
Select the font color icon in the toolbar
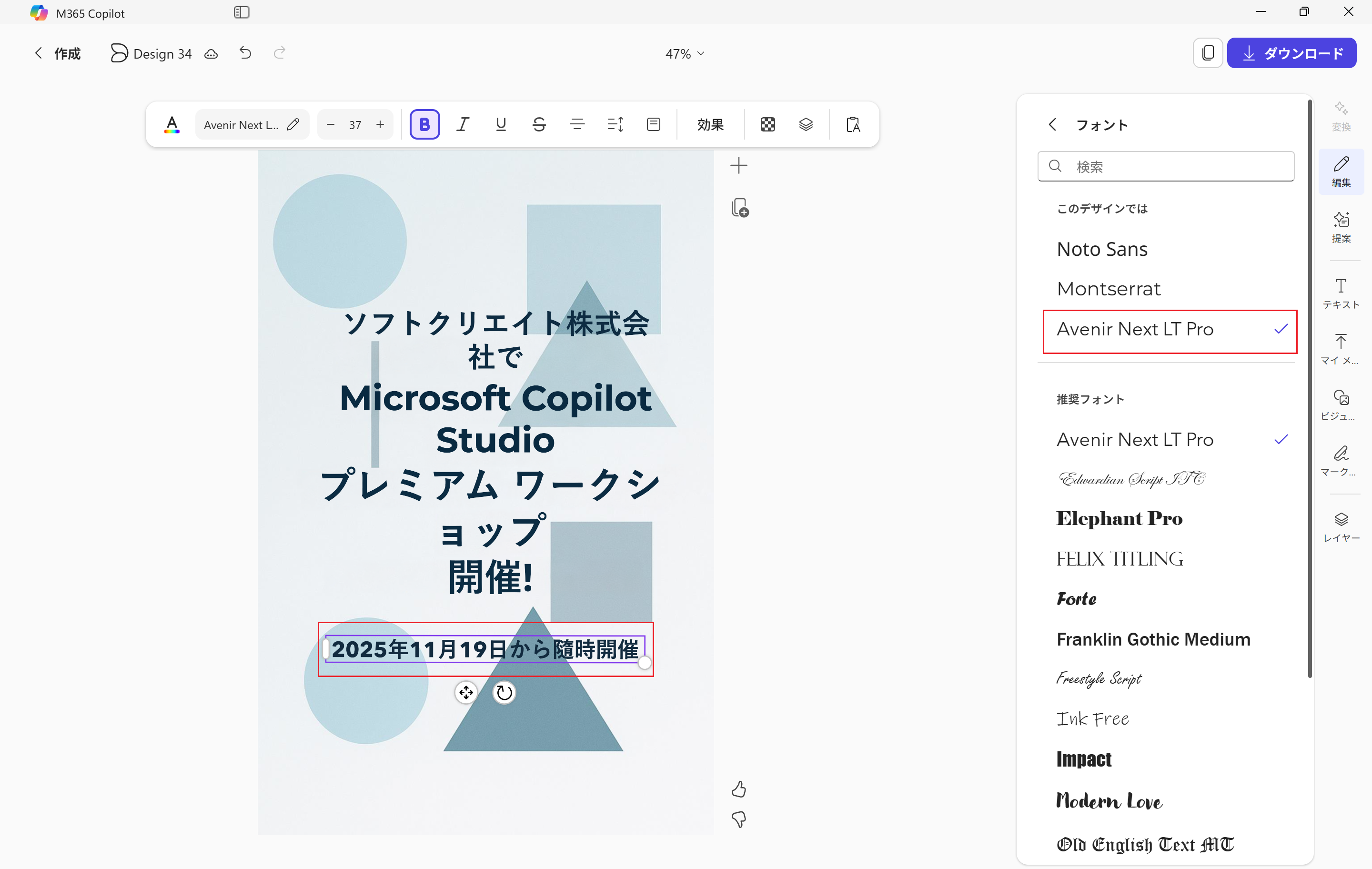tap(171, 124)
